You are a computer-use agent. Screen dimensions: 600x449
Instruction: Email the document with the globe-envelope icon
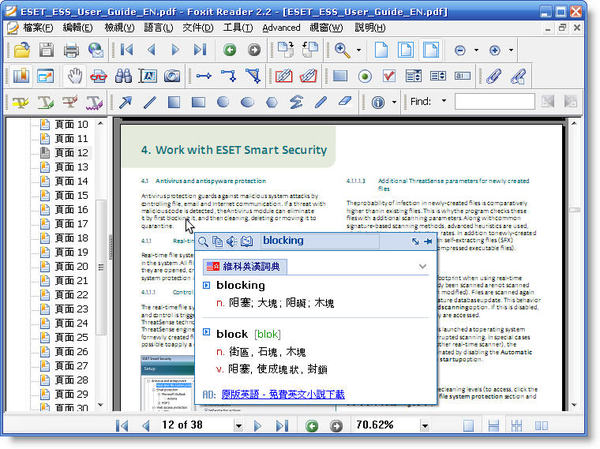click(x=96, y=50)
